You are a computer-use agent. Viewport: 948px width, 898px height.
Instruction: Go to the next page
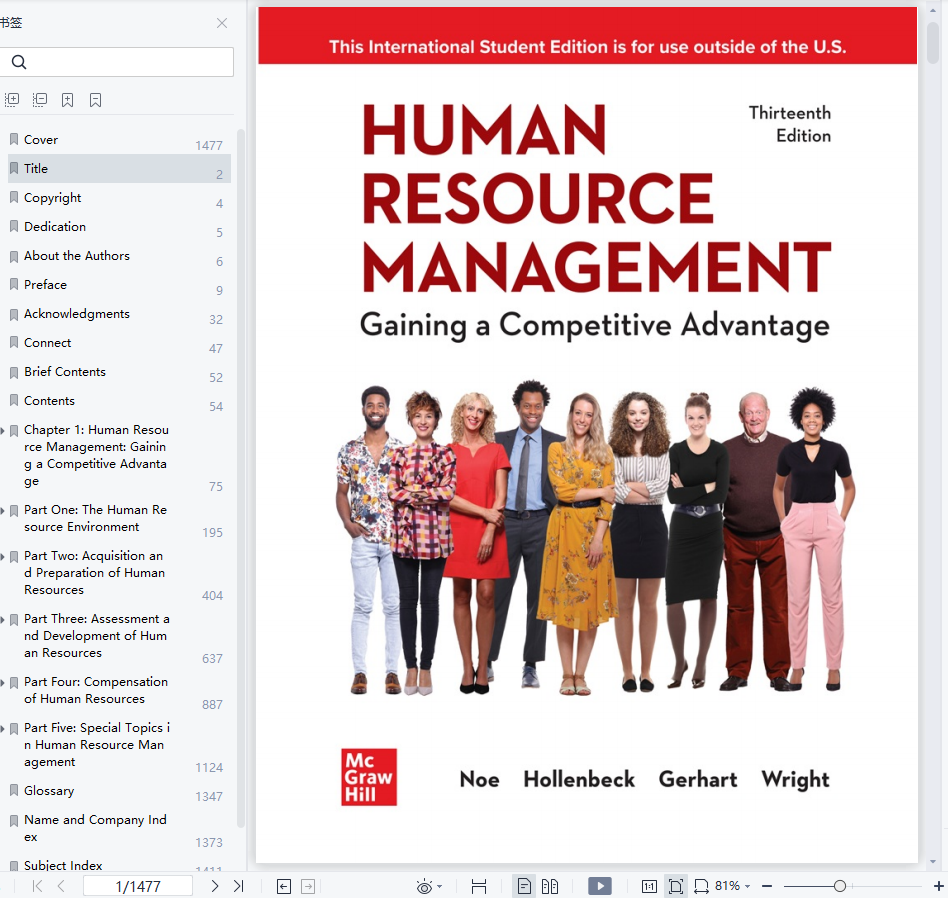(x=215, y=887)
